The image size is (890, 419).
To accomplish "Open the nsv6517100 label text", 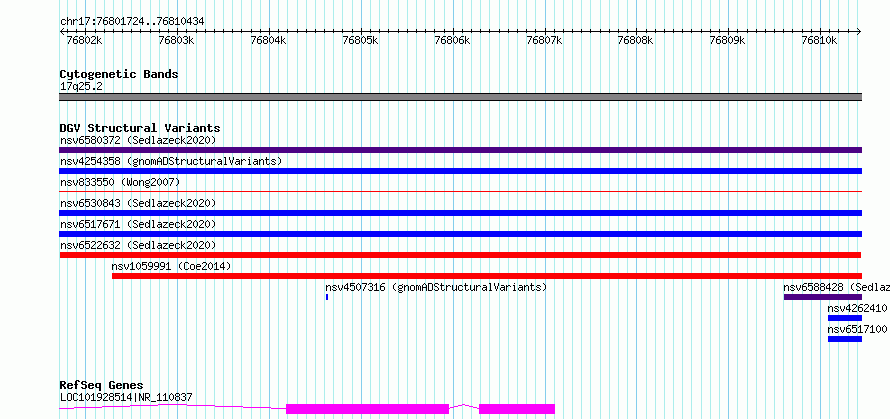I will pyautogui.click(x=857, y=329).
